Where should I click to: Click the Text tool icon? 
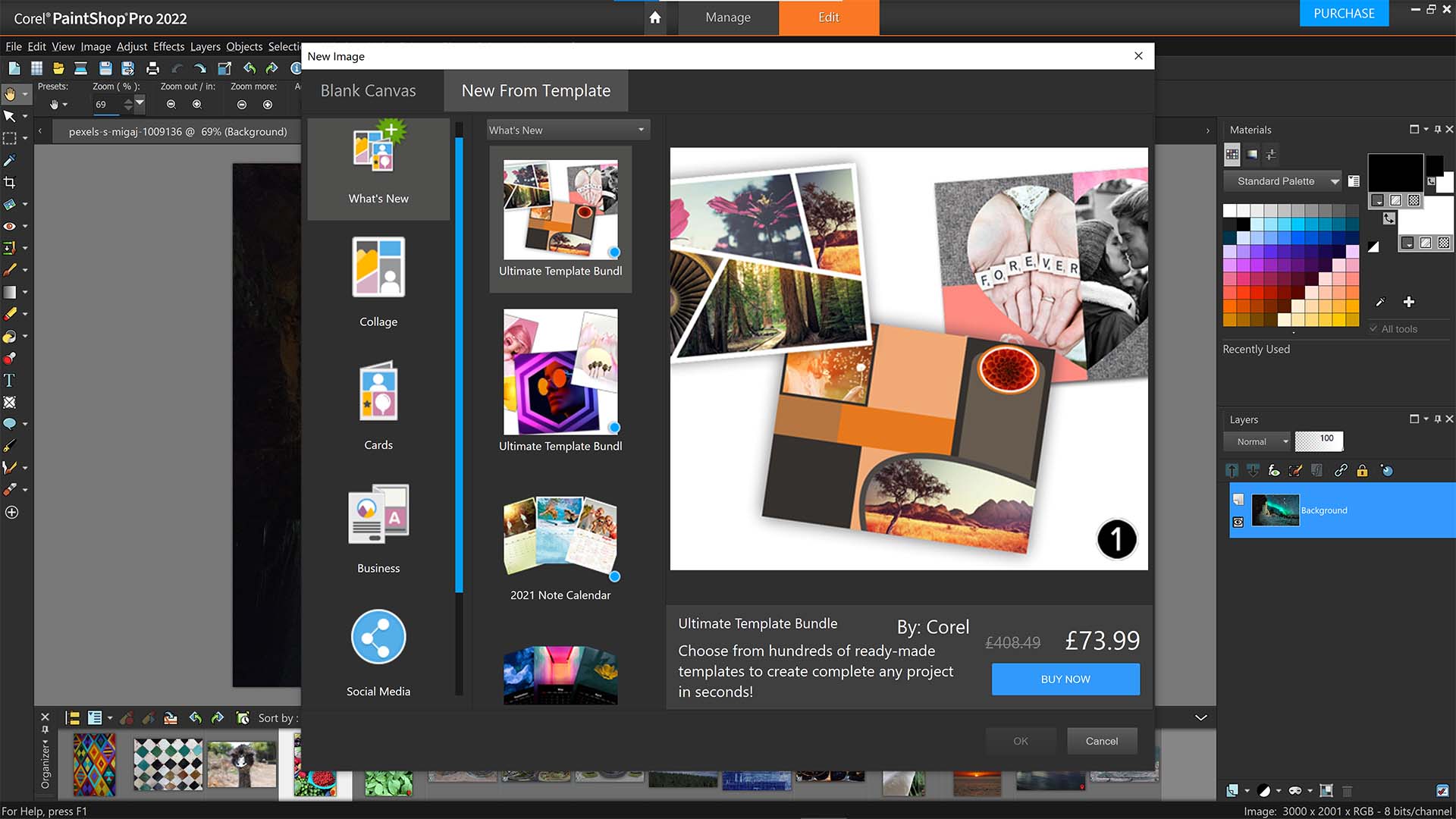click(11, 379)
